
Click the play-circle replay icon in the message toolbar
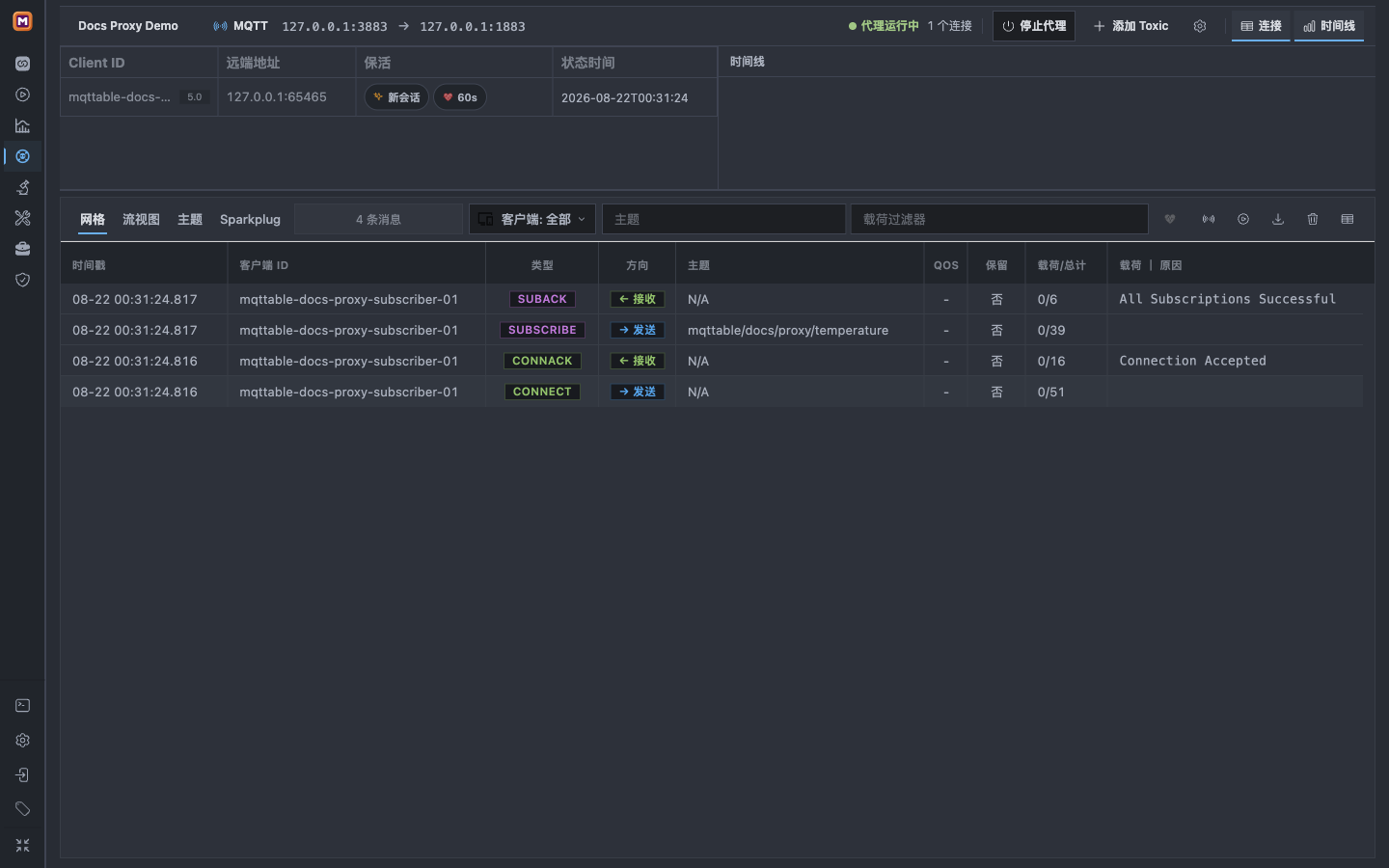coord(1243,219)
